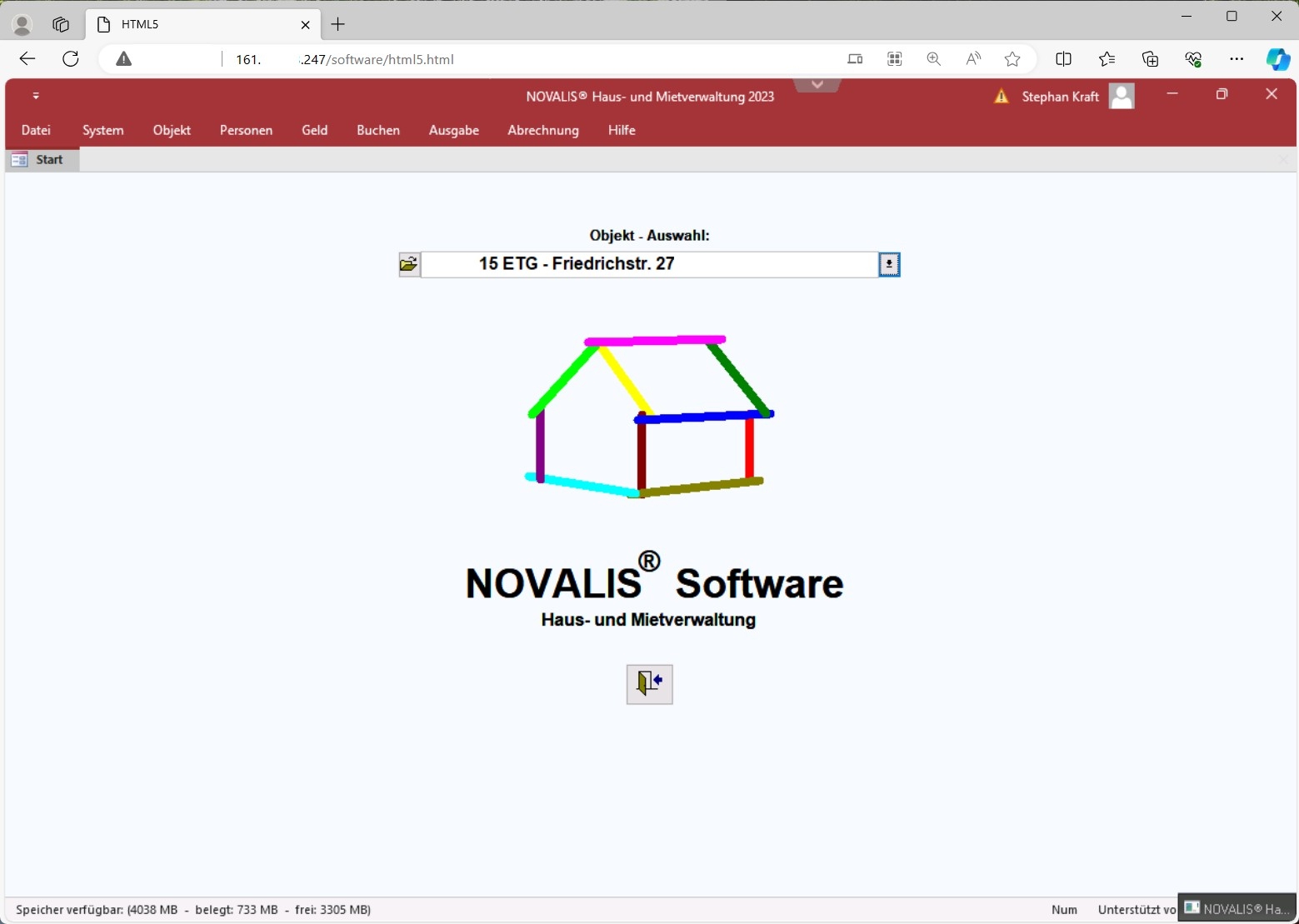
Task: Add this page to favorites star
Action: [1012, 59]
